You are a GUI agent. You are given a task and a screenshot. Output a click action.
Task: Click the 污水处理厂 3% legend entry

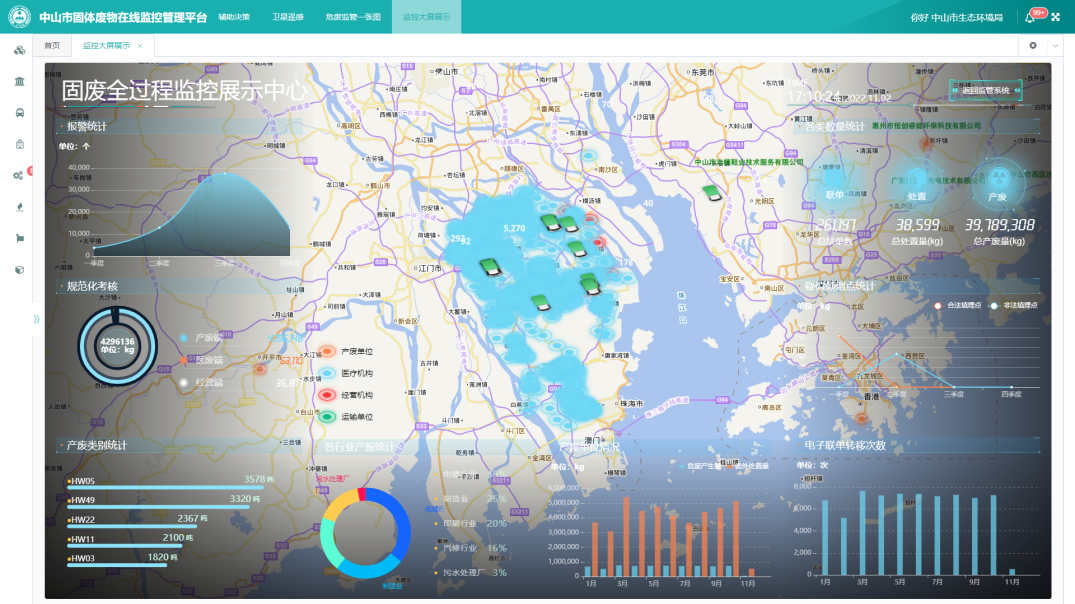click(471, 572)
